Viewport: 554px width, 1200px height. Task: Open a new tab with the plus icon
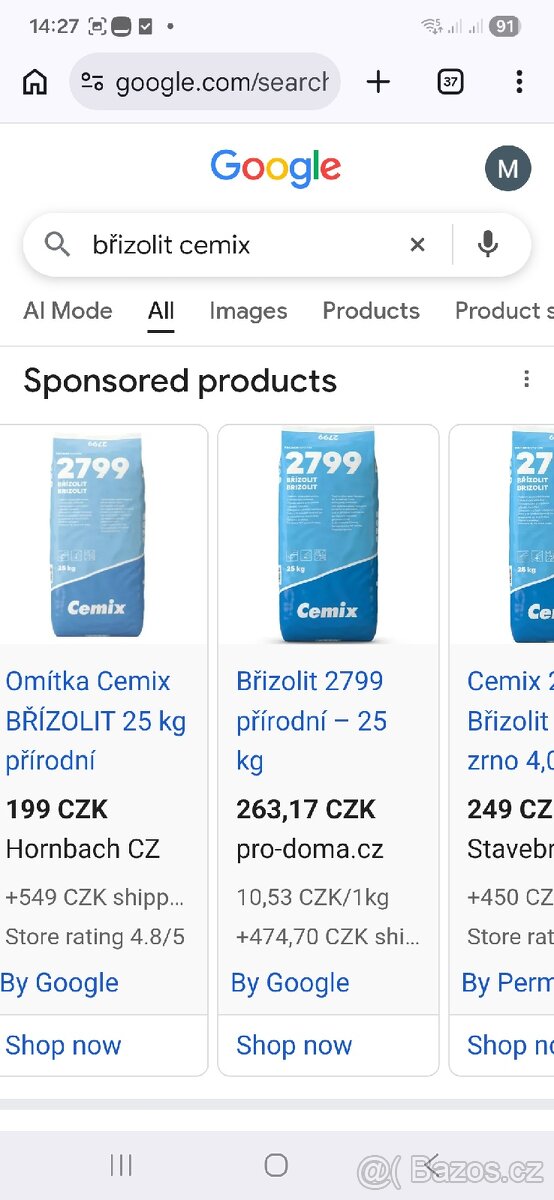click(378, 82)
